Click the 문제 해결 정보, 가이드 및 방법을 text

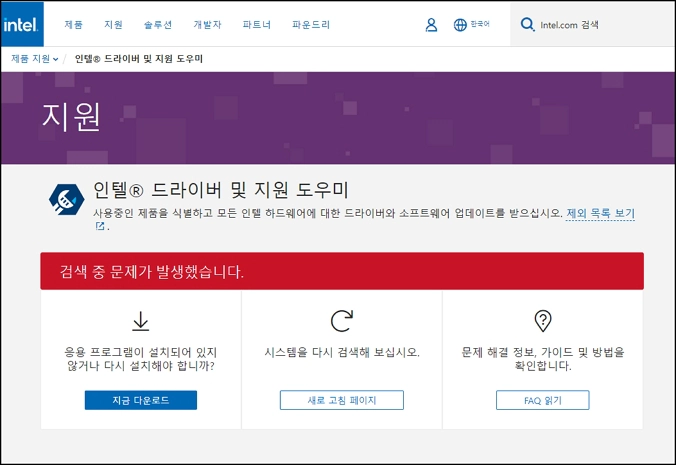[543, 352]
